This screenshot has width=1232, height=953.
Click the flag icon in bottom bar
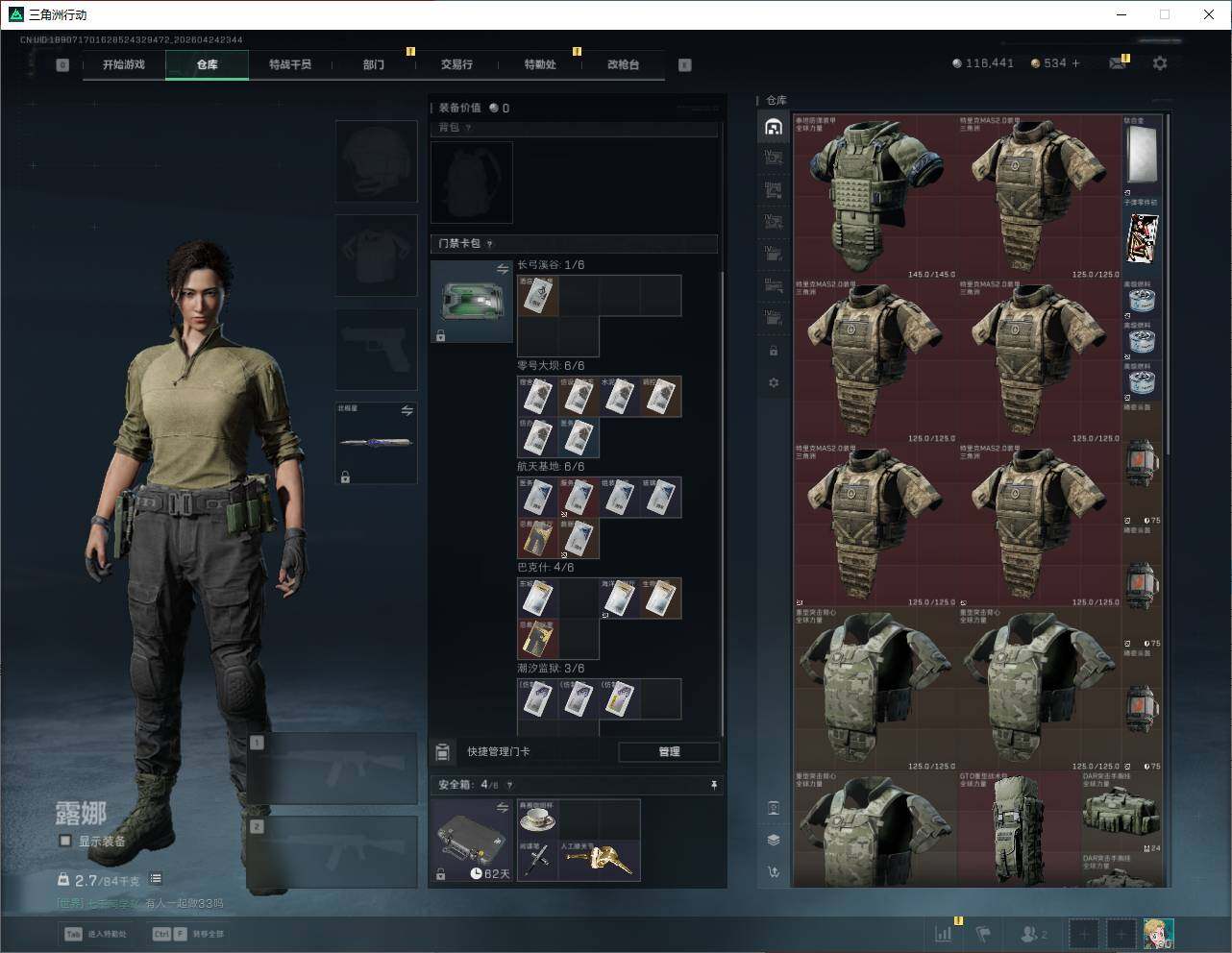(x=983, y=933)
